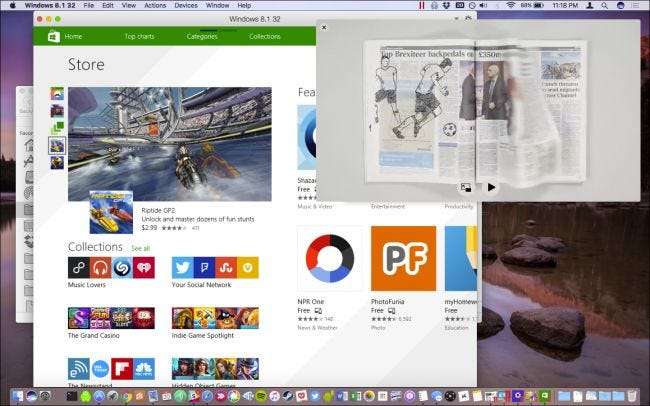Click the picture-in-picture restore button
The width and height of the screenshot is (650, 406).
[x=466, y=187]
